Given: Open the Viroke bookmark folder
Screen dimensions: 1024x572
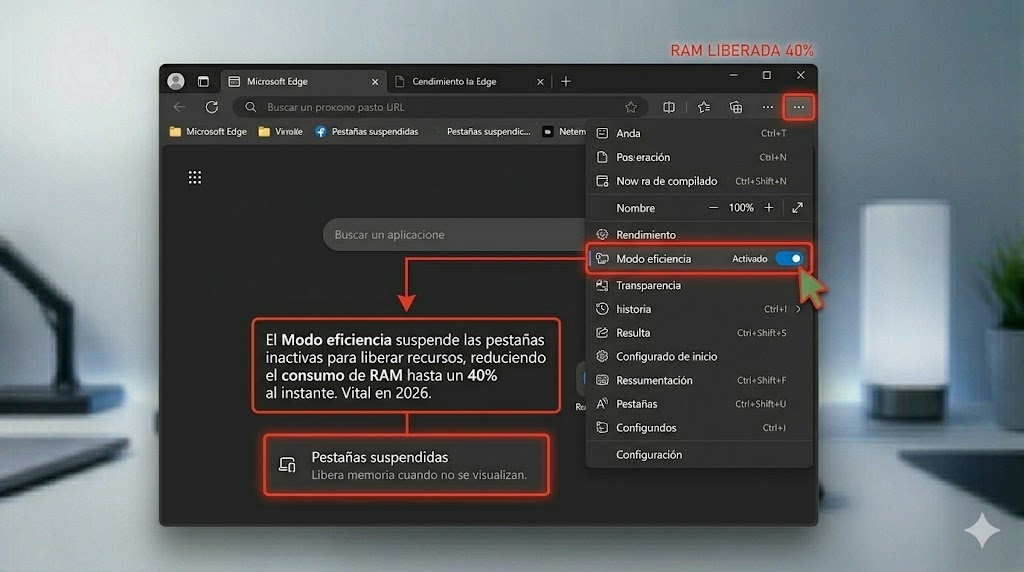Looking at the screenshot, I should coord(280,132).
